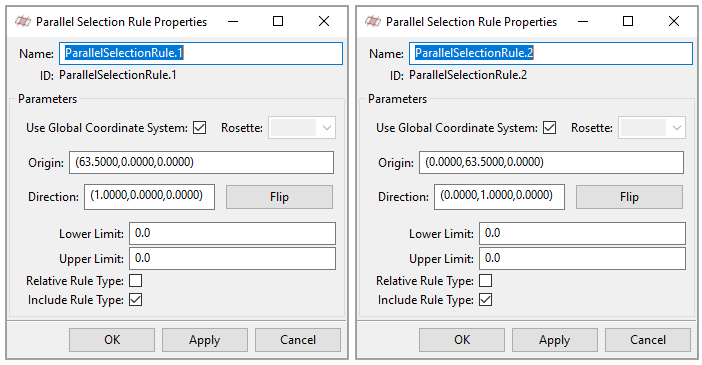
Task: Focus the Name field containing ParallelSelectionRule.2
Action: click(551, 53)
